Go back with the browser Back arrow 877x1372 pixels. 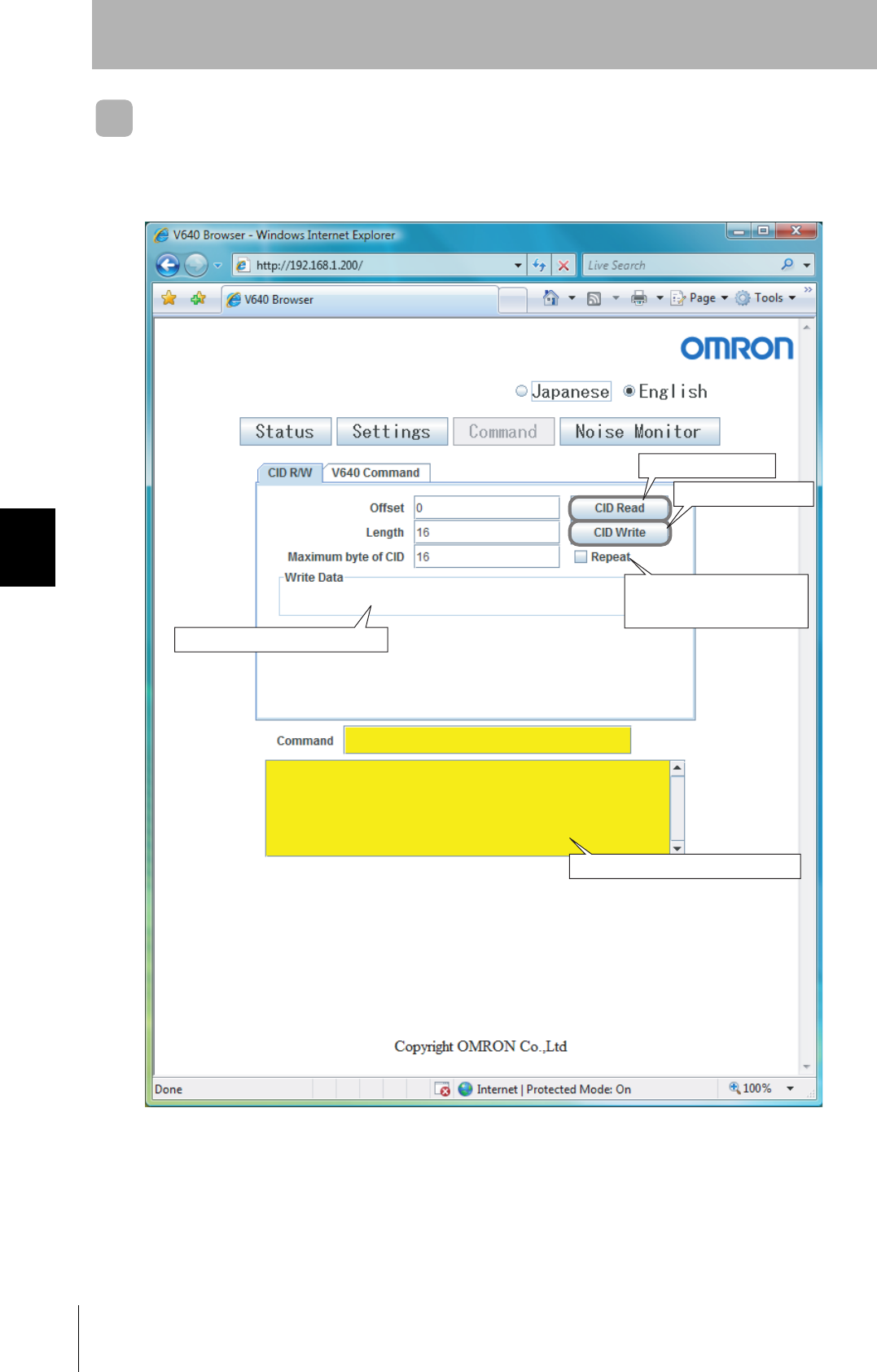(x=168, y=265)
